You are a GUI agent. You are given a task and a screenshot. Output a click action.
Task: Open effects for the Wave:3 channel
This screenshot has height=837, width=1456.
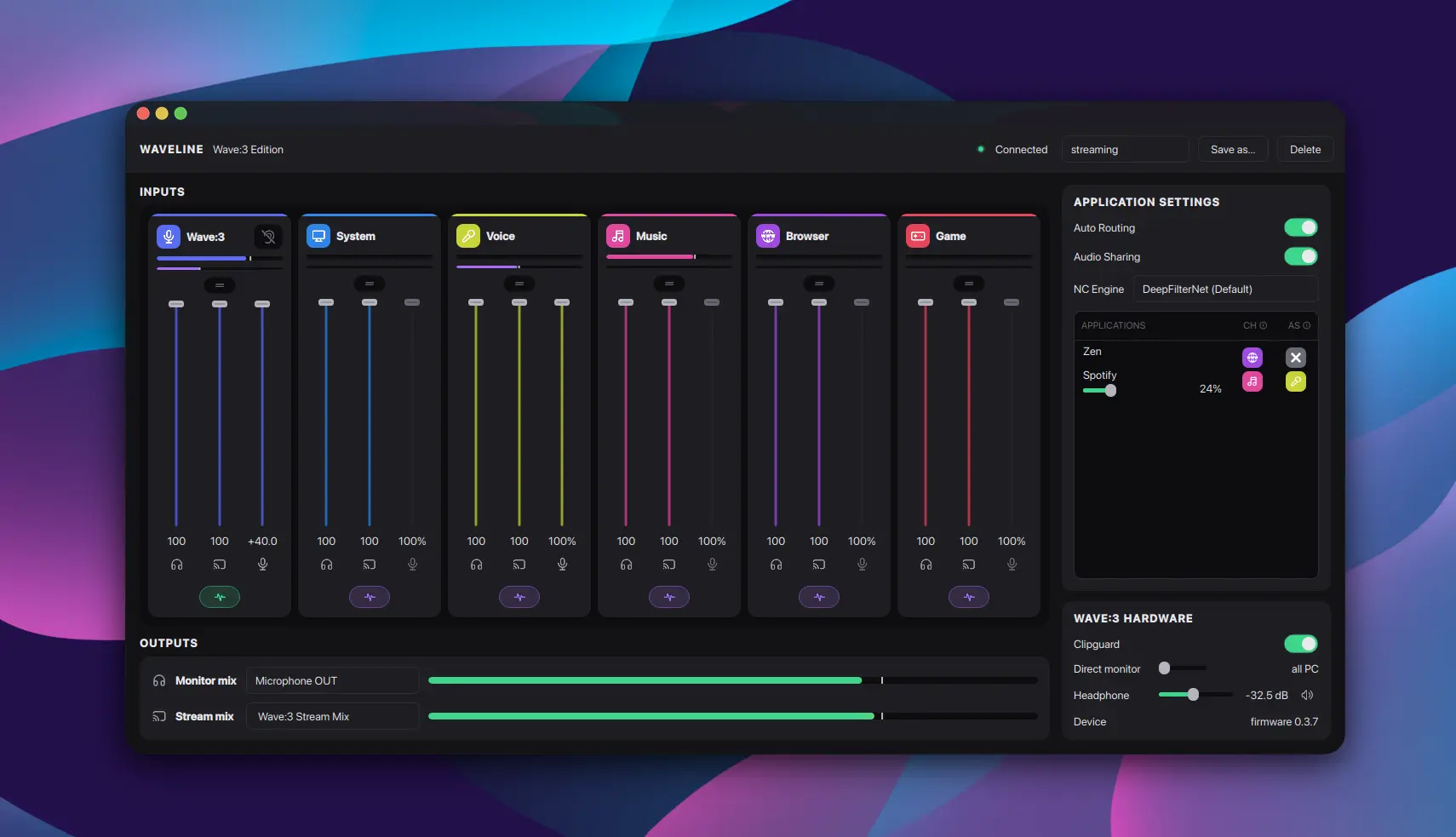(220, 597)
